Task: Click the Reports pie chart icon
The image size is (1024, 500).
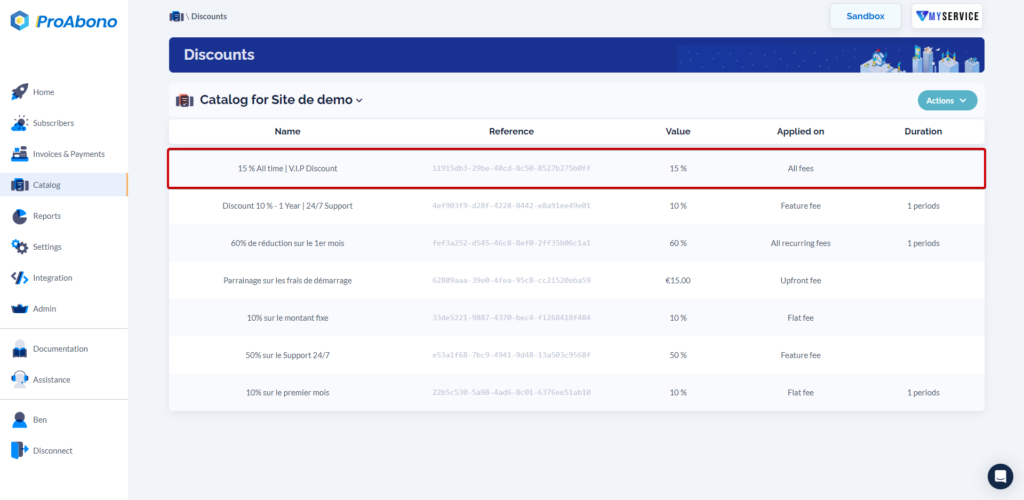Action: click(20, 216)
